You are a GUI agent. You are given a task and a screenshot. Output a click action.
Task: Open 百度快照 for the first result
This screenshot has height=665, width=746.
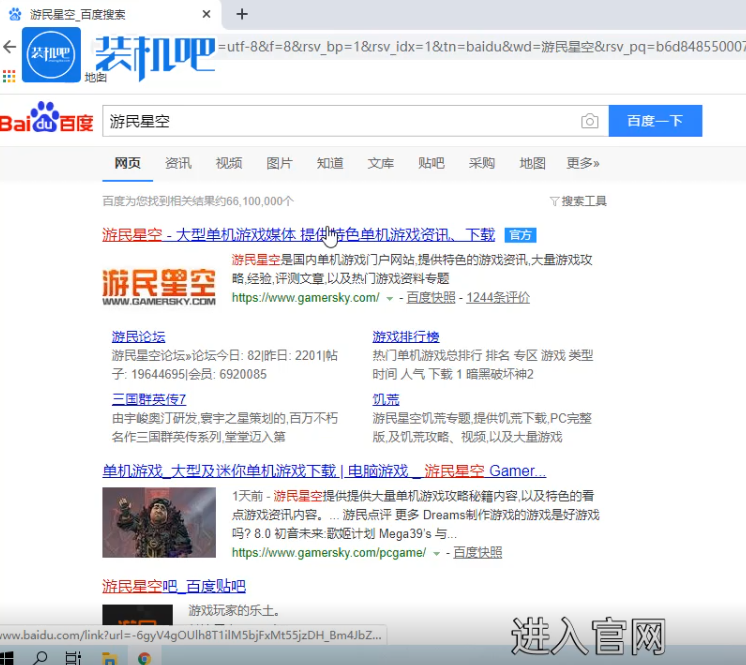431,298
